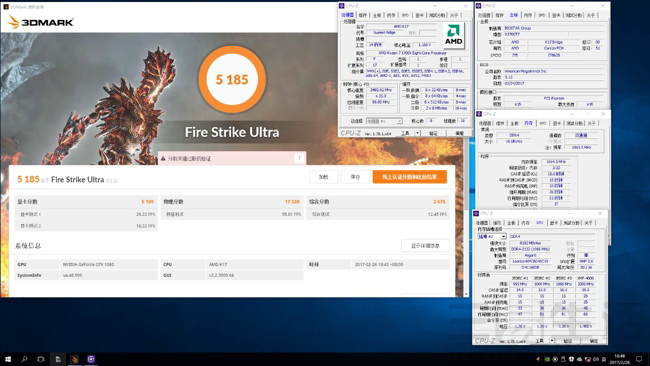Viewport: 650px width, 366px height.
Task: Click the AMD logo in the CPU-Z processor window
Action: tap(454, 35)
